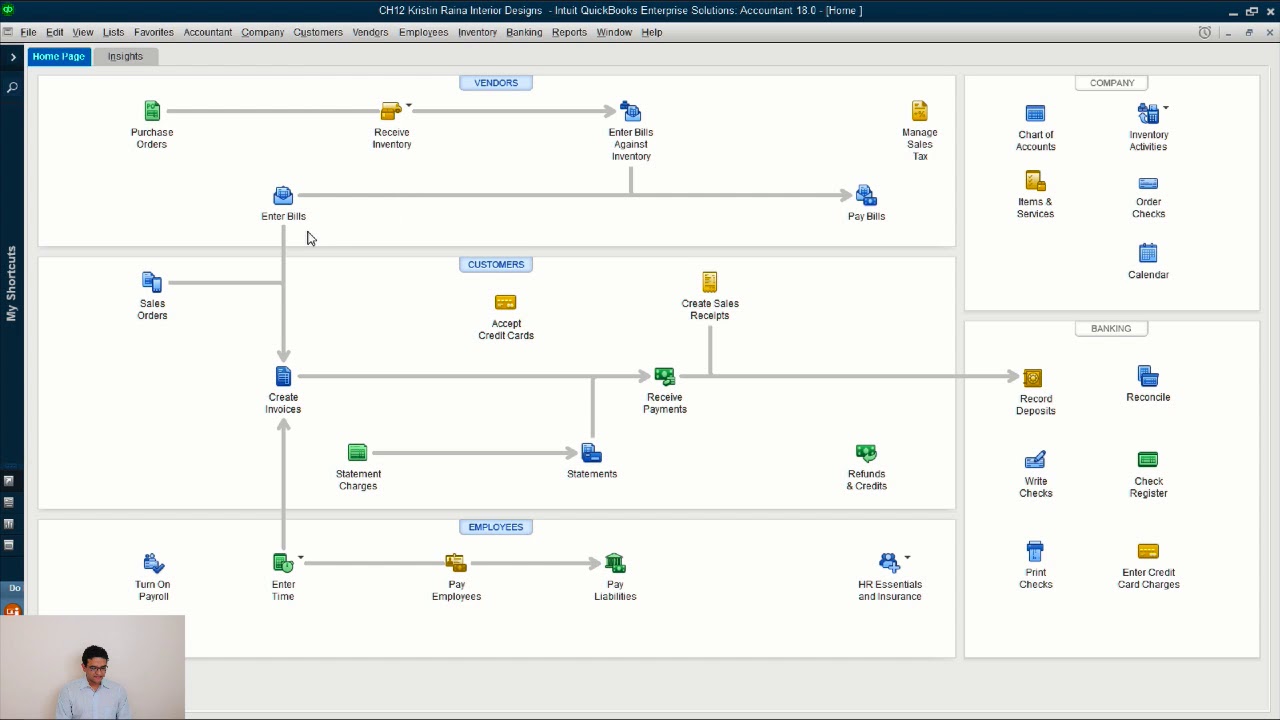Open HR Essentials and Insurance
The height and width of the screenshot is (720, 1280).
(889, 563)
